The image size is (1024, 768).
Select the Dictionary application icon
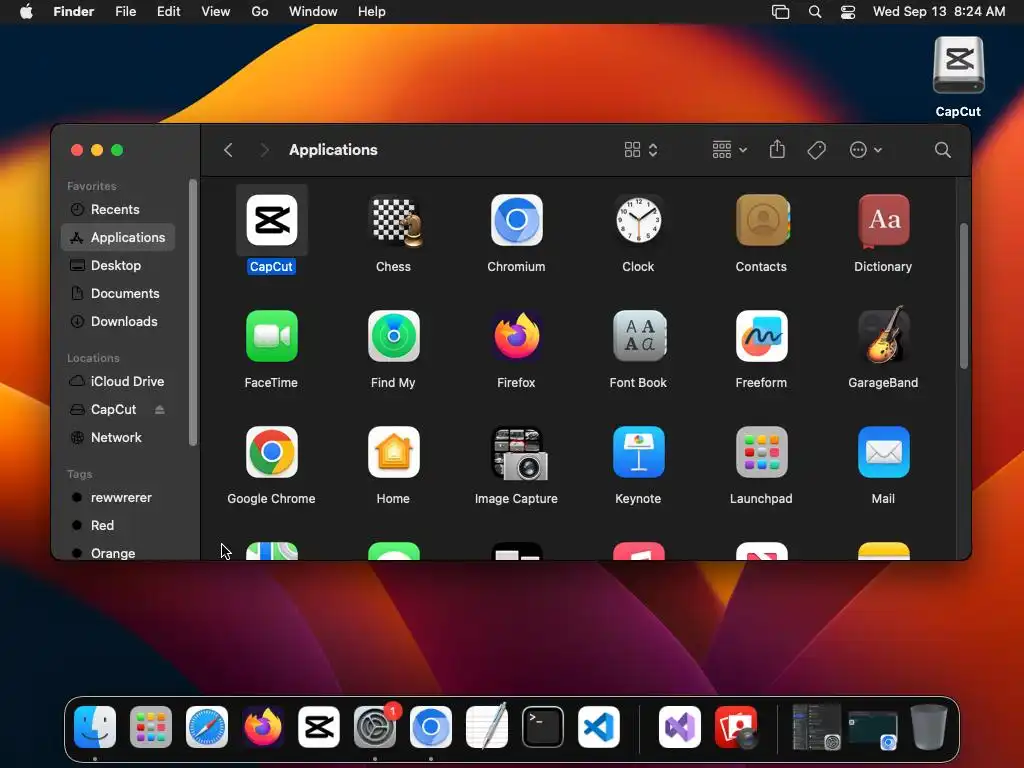point(883,220)
